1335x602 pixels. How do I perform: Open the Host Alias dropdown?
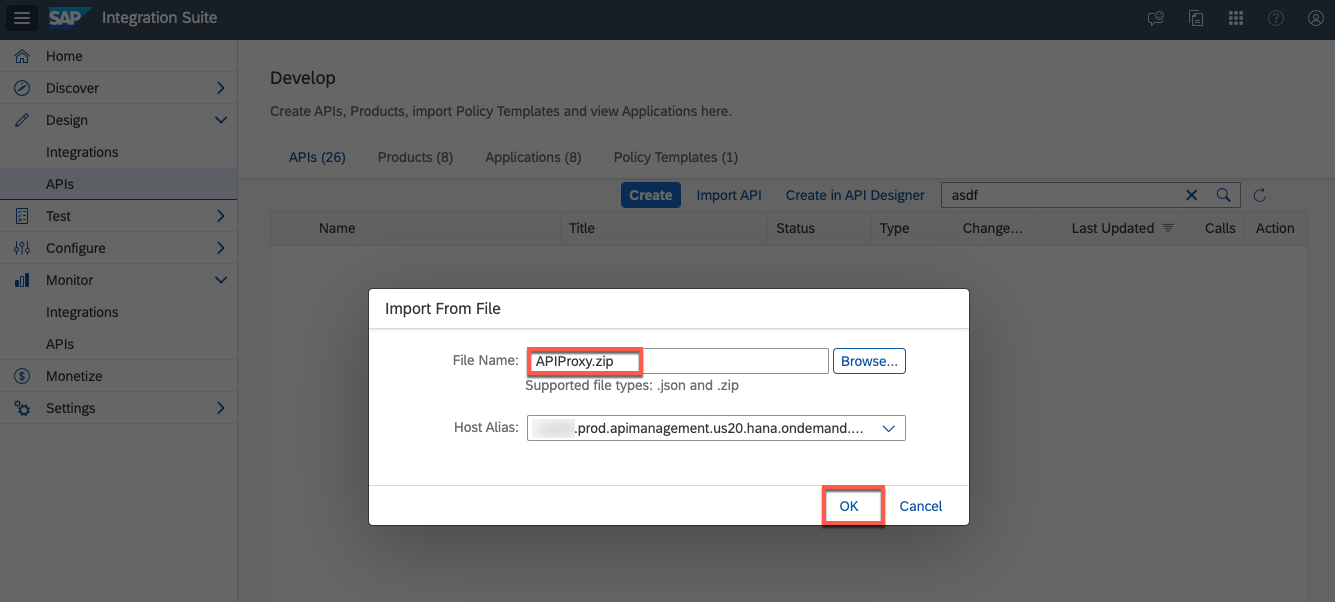click(x=716, y=428)
